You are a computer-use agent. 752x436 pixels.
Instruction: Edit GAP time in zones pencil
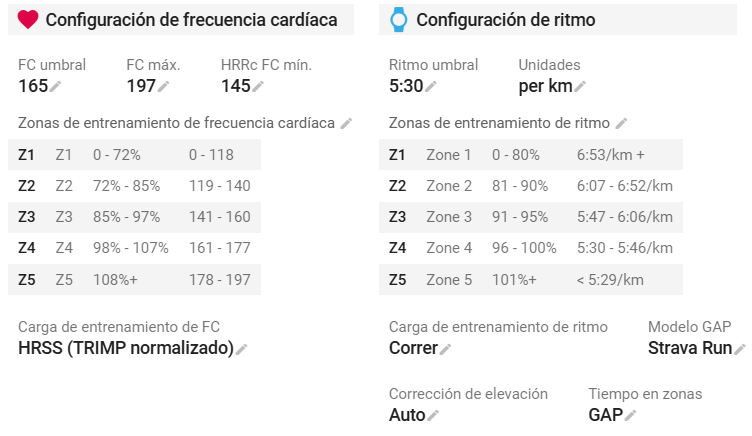(631, 415)
